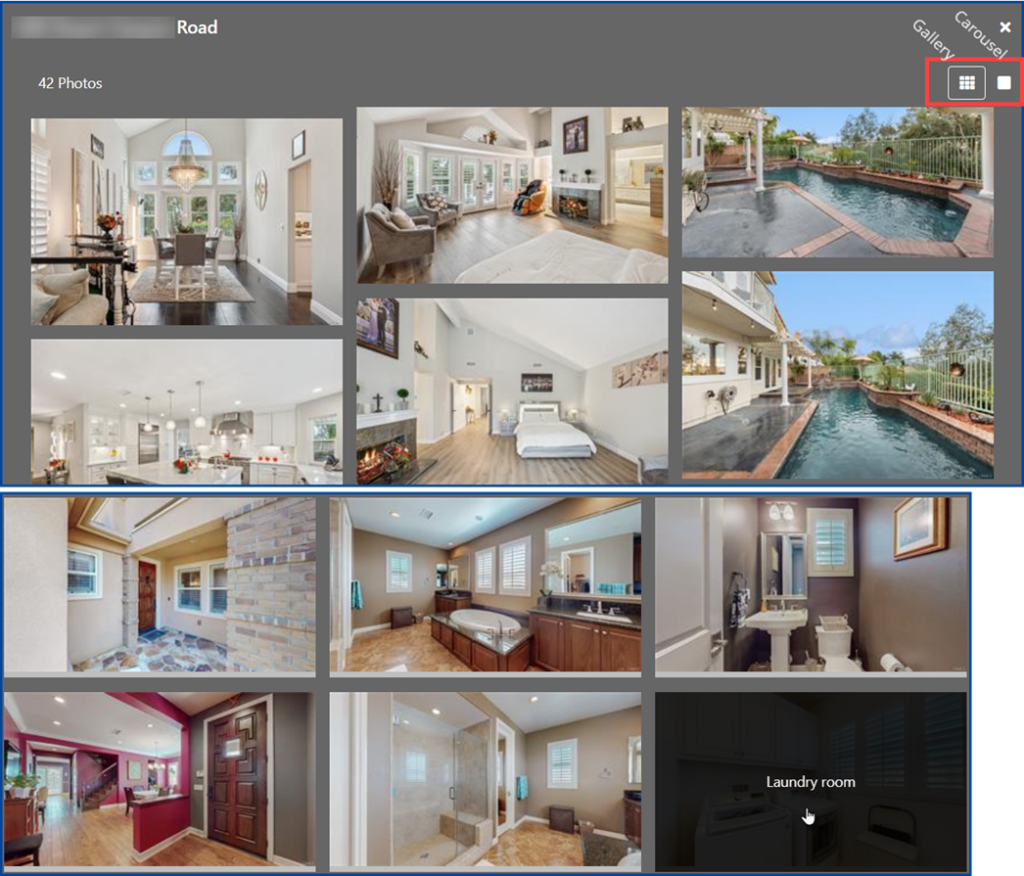Click the "42 Photos" count label
The height and width of the screenshot is (876, 1024).
coord(70,83)
